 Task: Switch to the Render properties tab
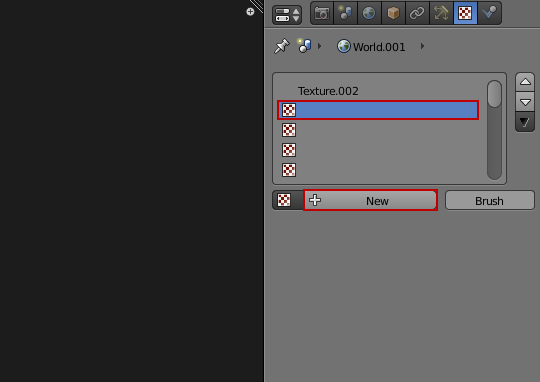(x=322, y=13)
